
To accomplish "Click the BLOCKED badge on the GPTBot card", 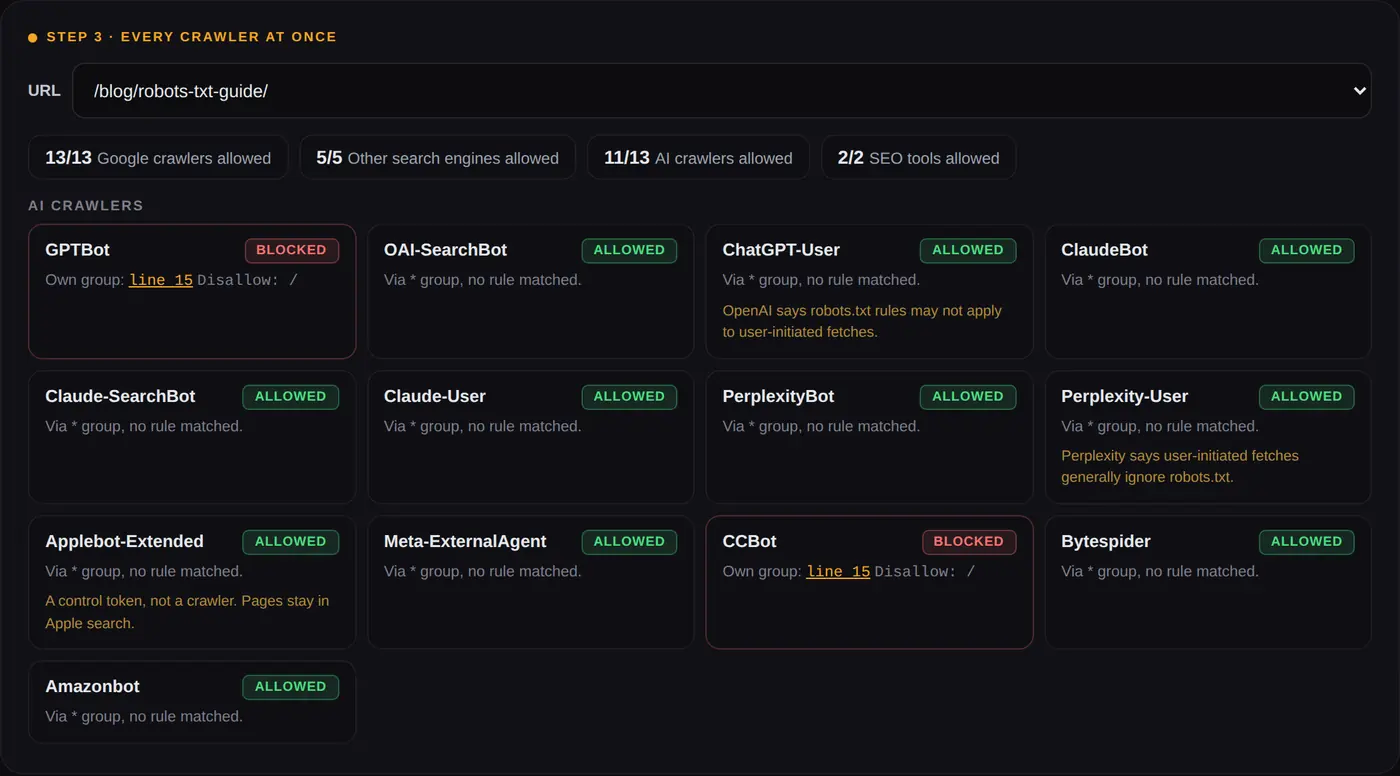I will click(x=291, y=250).
